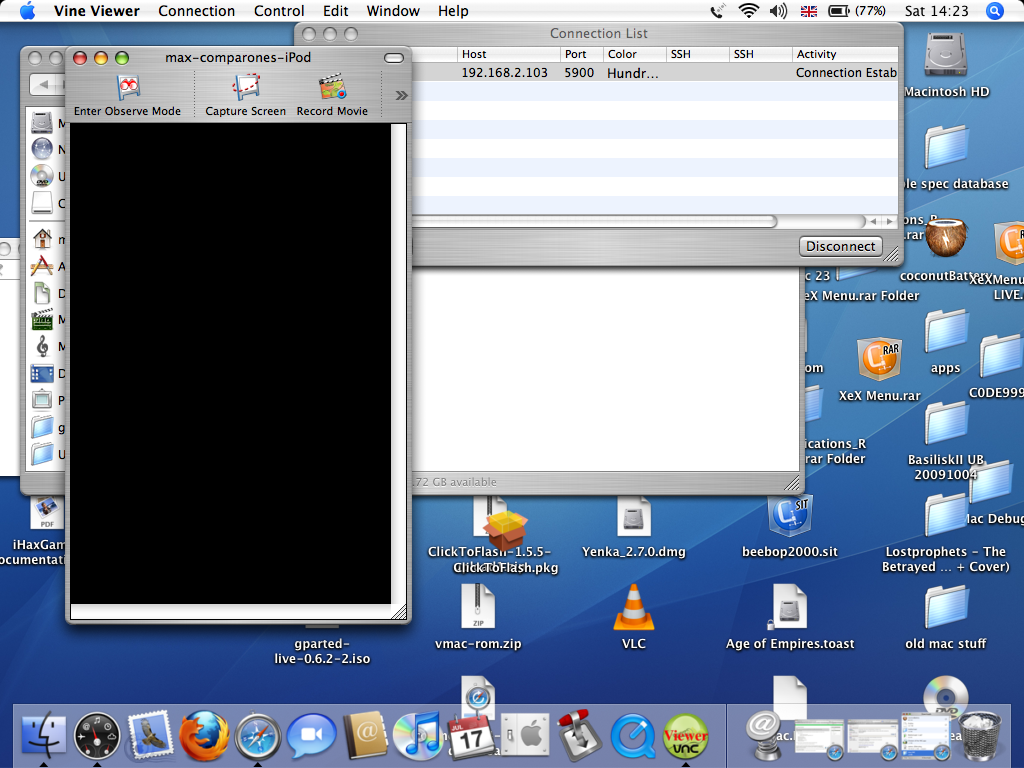Image resolution: width=1024 pixels, height=768 pixels.
Task: Click the Color column header
Action: (634, 54)
